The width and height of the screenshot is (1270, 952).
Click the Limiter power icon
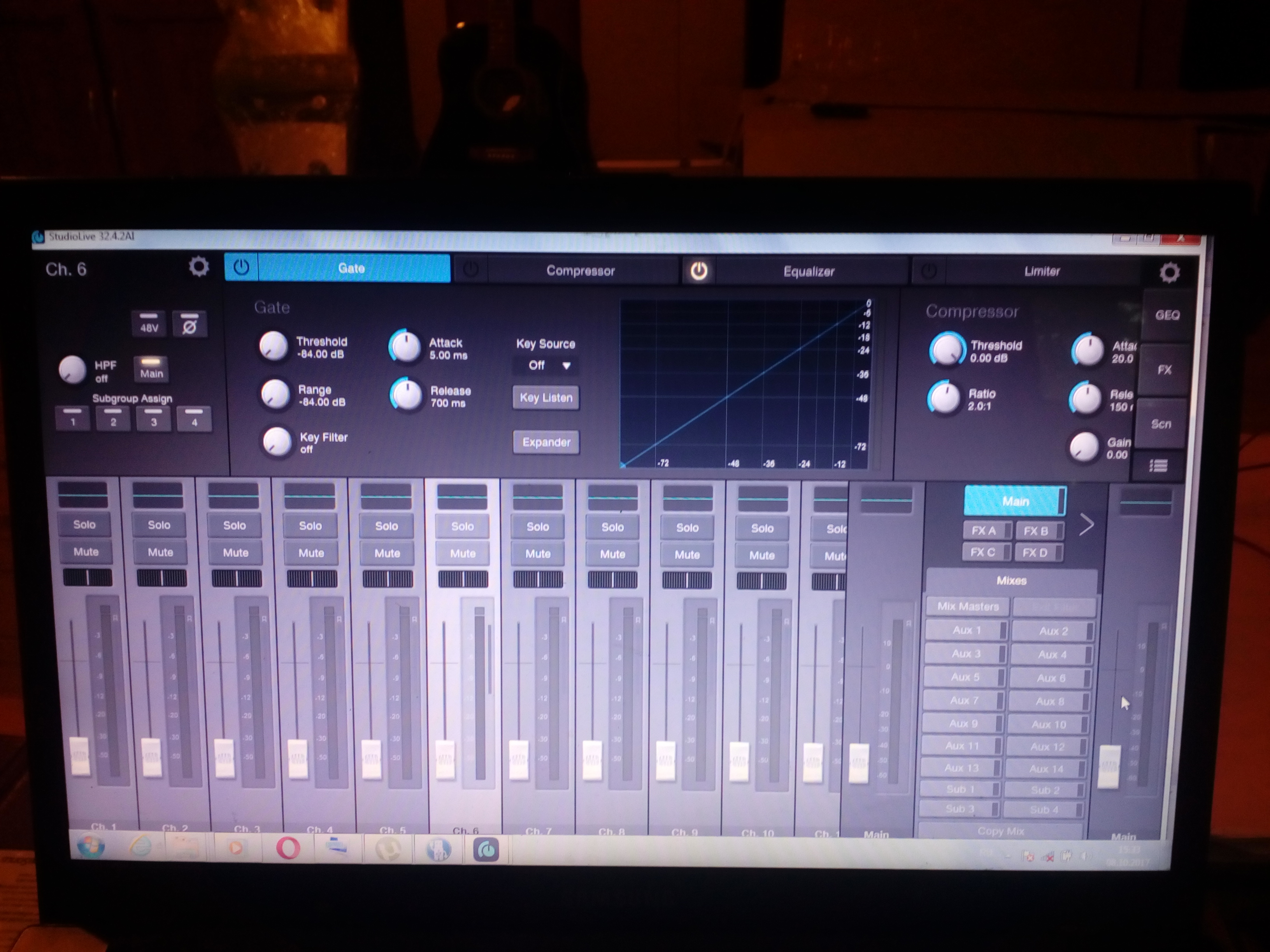coord(928,271)
